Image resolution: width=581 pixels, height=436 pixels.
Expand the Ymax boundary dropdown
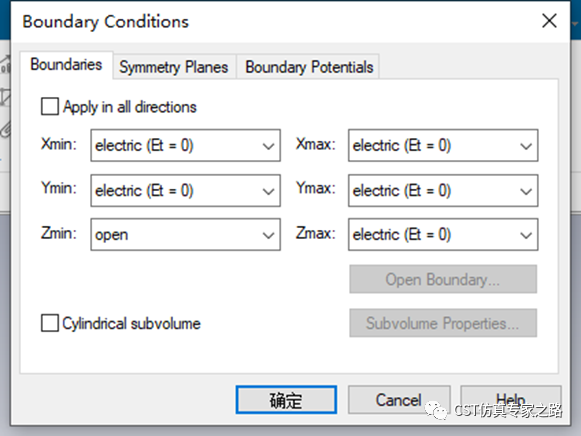coord(443,190)
